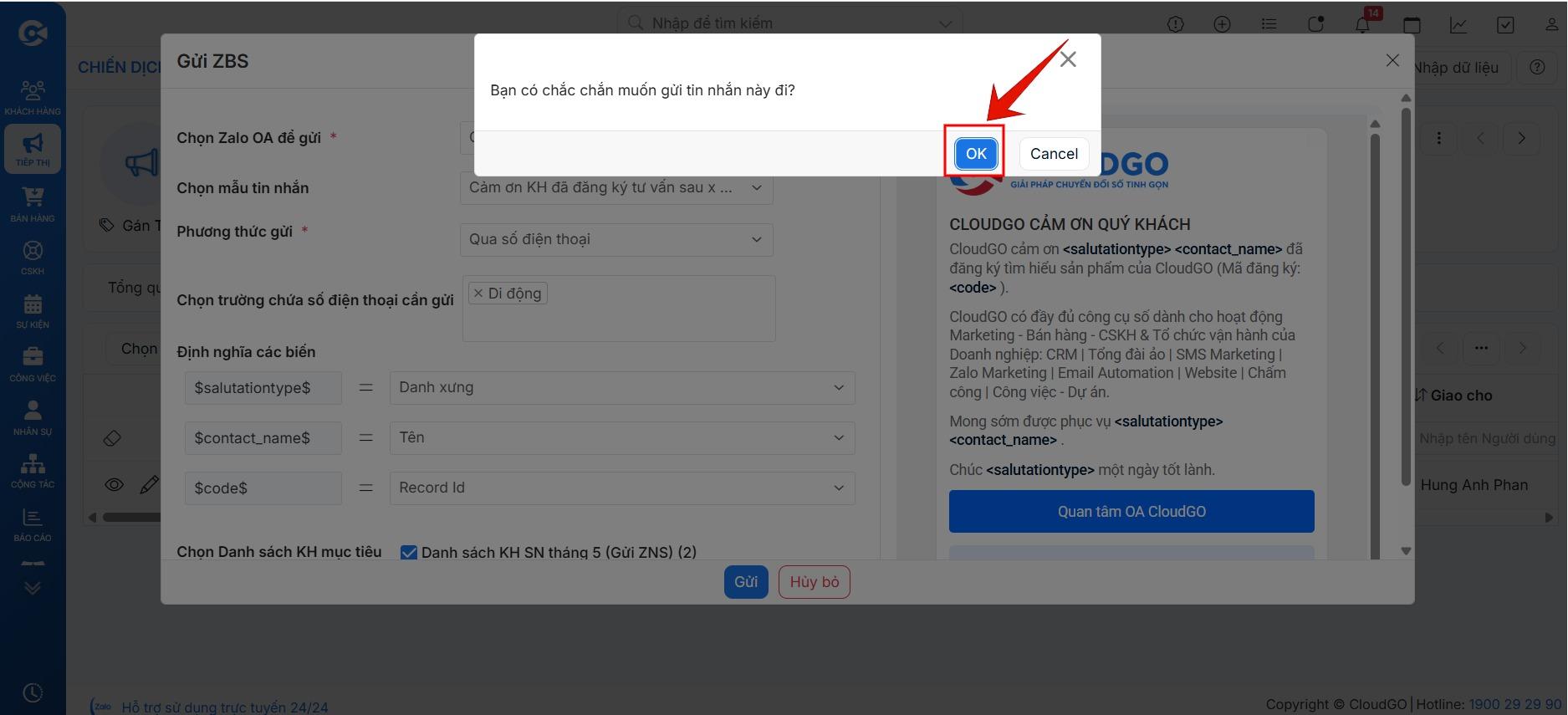The width and height of the screenshot is (1568, 715).
Task: Open the Record Id variable dropdown
Action: click(x=622, y=488)
